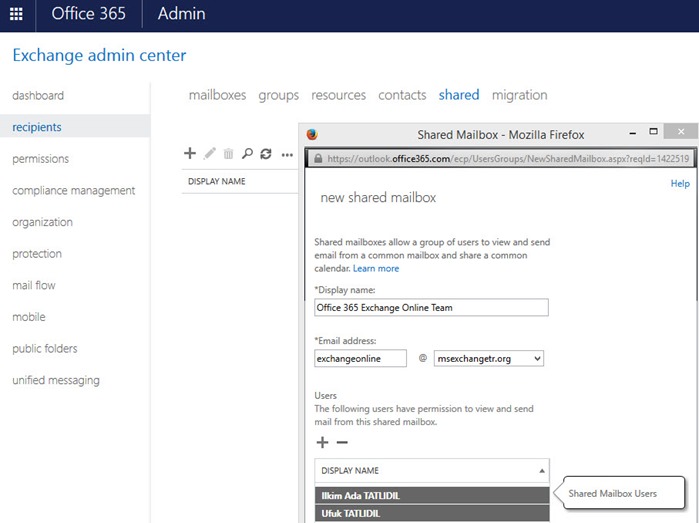Close the Shared Mailbox Firefox window
This screenshot has width=699, height=523.
(x=681, y=132)
